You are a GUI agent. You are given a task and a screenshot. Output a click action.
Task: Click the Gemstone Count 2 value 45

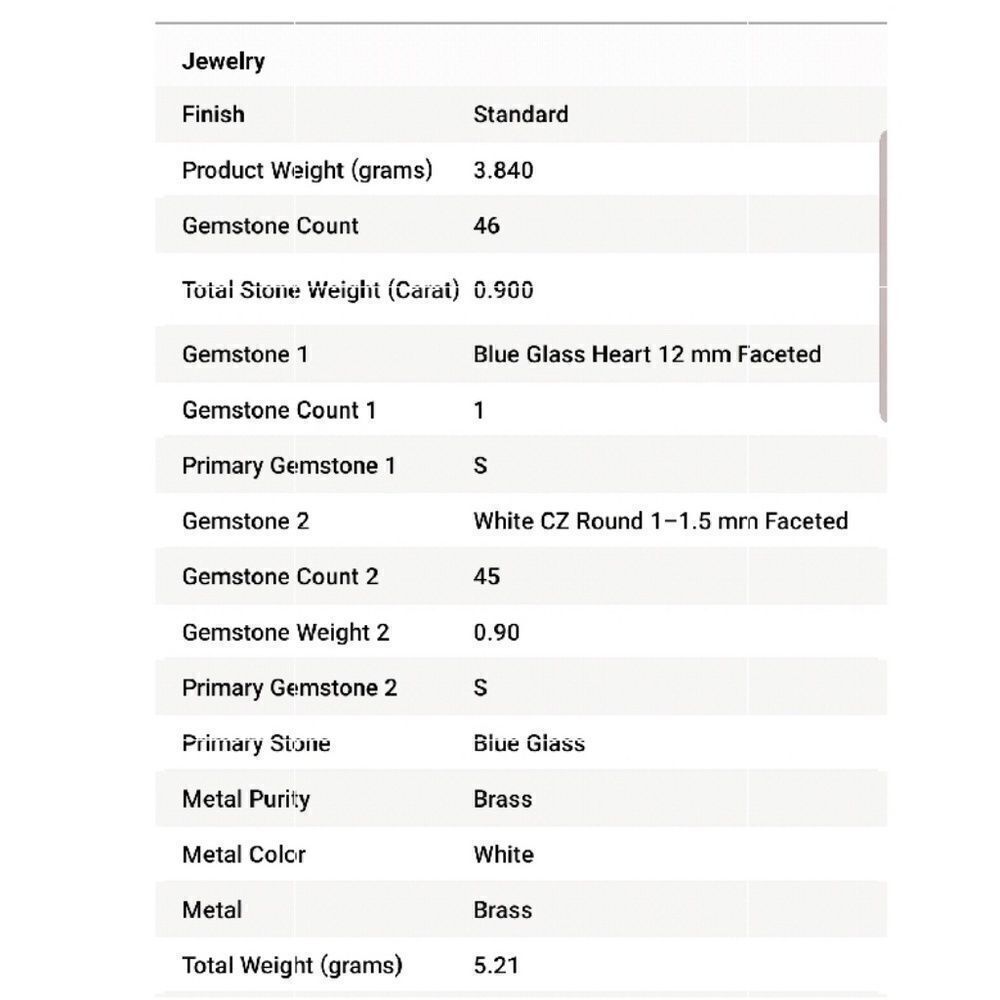[x=487, y=577]
